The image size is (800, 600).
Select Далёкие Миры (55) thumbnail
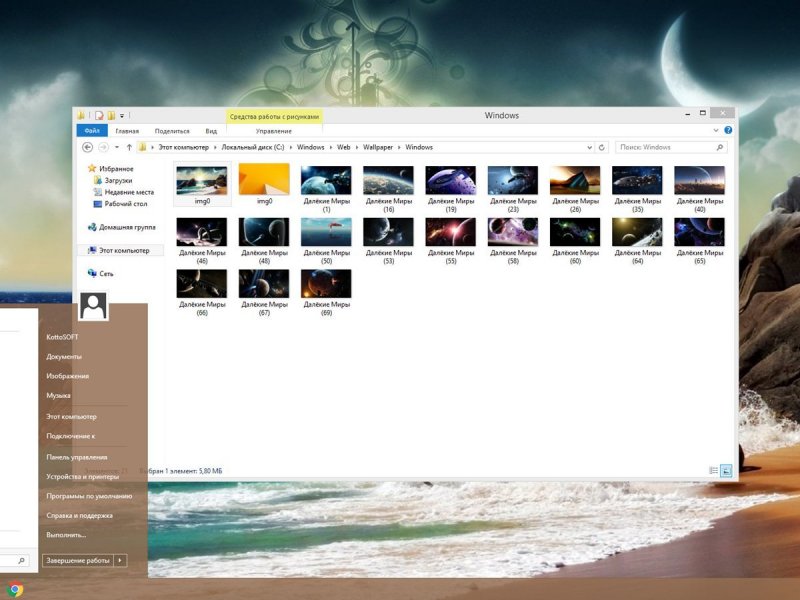(451, 232)
